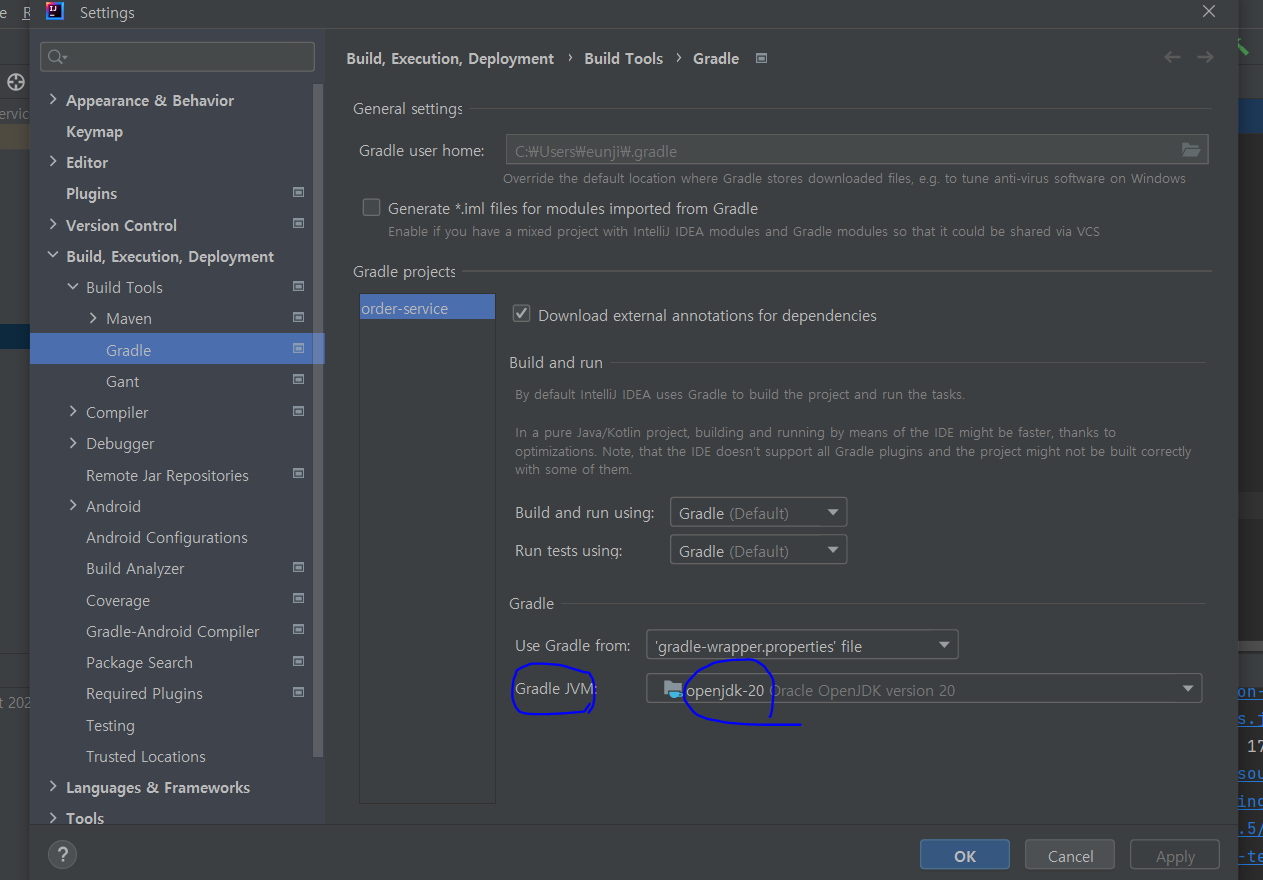Click OK to confirm settings
Viewport: 1263px width, 880px height.
(x=965, y=856)
